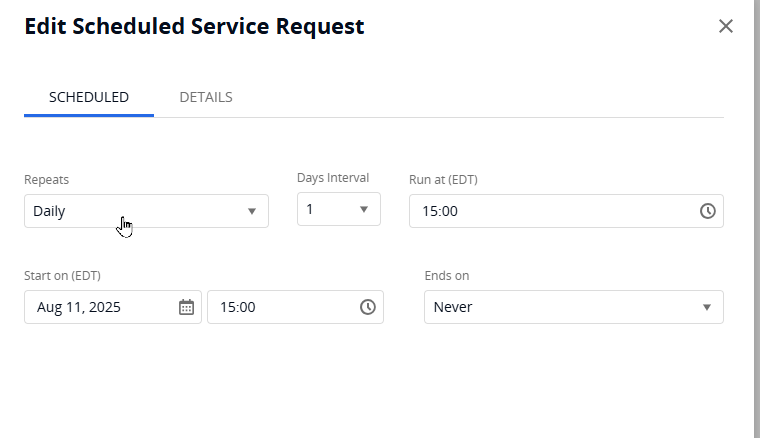The height and width of the screenshot is (438, 760).
Task: Click the Start on time field
Action: click(x=280, y=307)
